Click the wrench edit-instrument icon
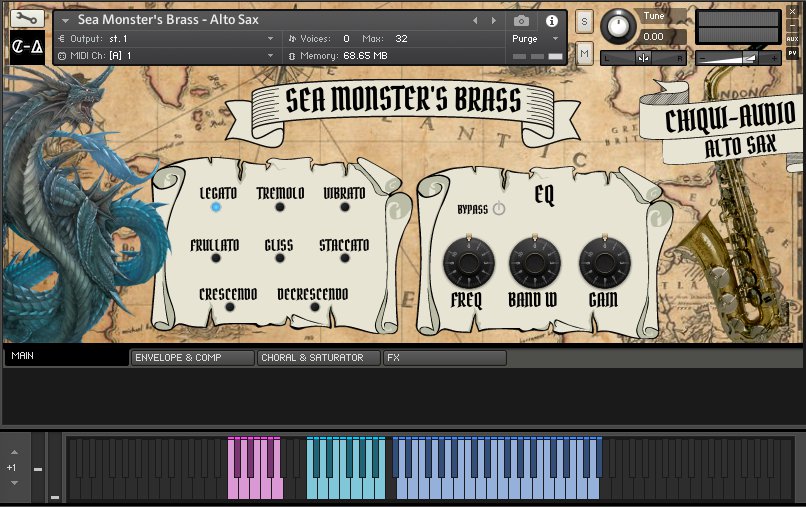Image resolution: width=806 pixels, height=507 pixels. tap(25, 19)
